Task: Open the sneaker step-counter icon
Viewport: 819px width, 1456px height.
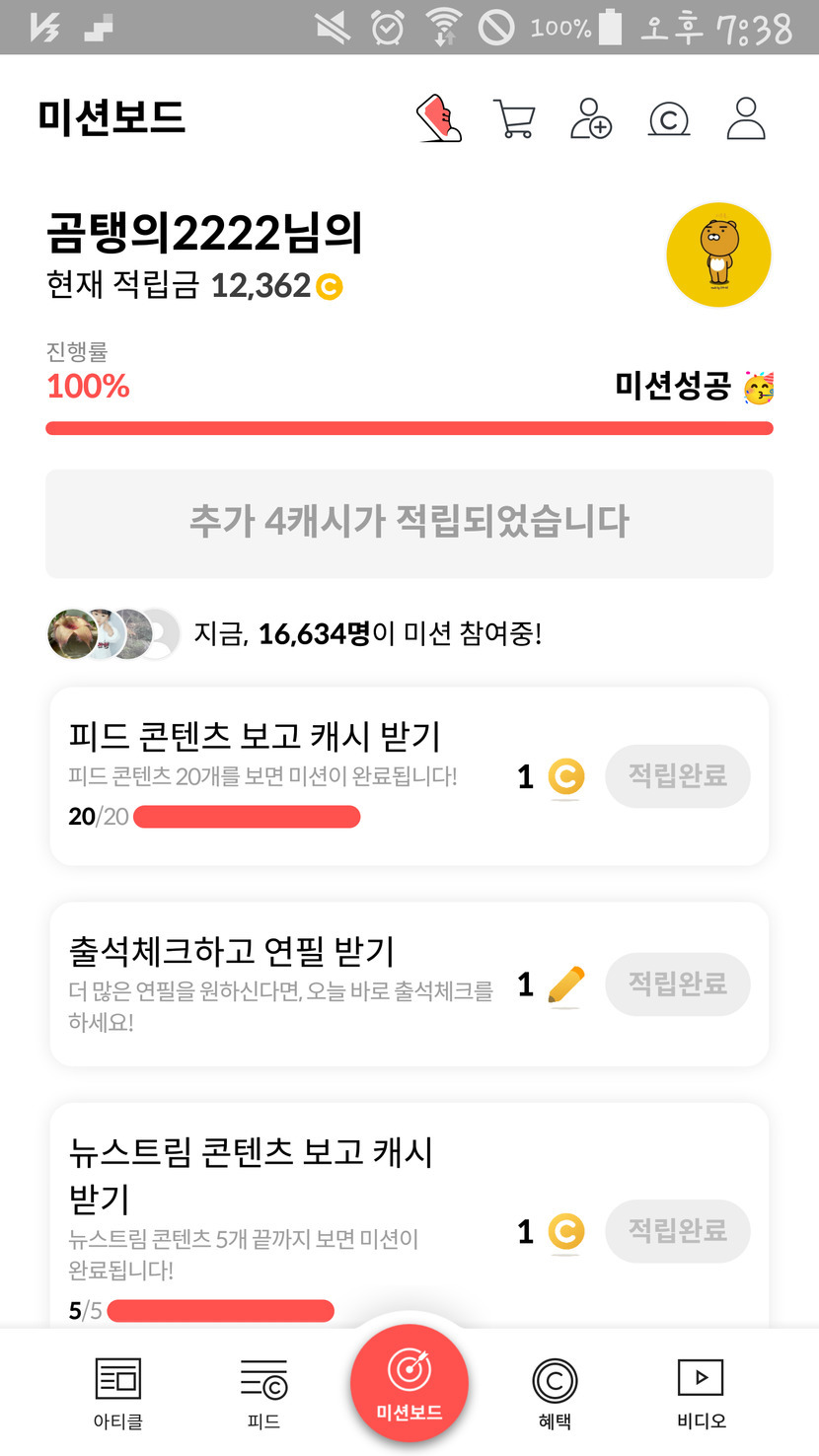Action: (439, 119)
